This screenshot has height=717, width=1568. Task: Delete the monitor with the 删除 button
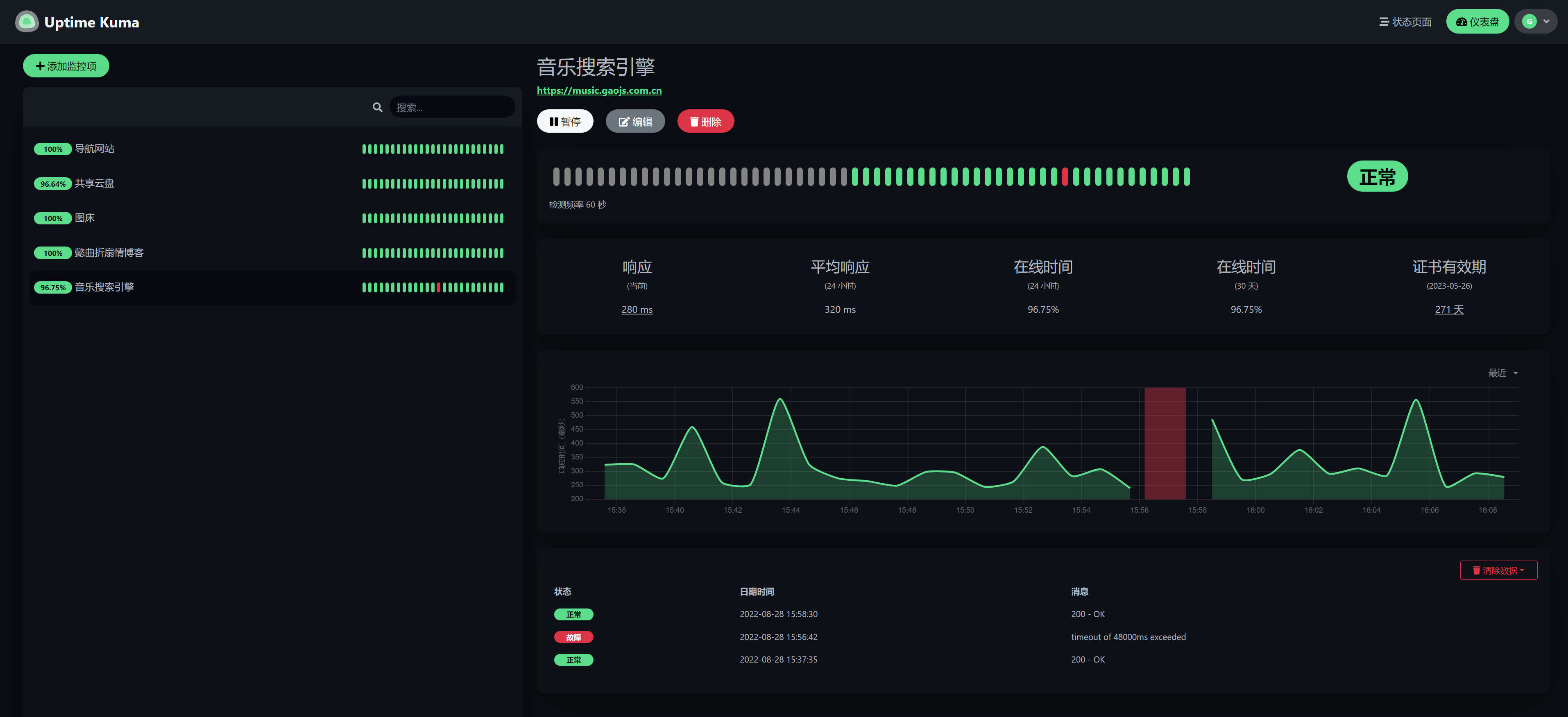tap(705, 121)
